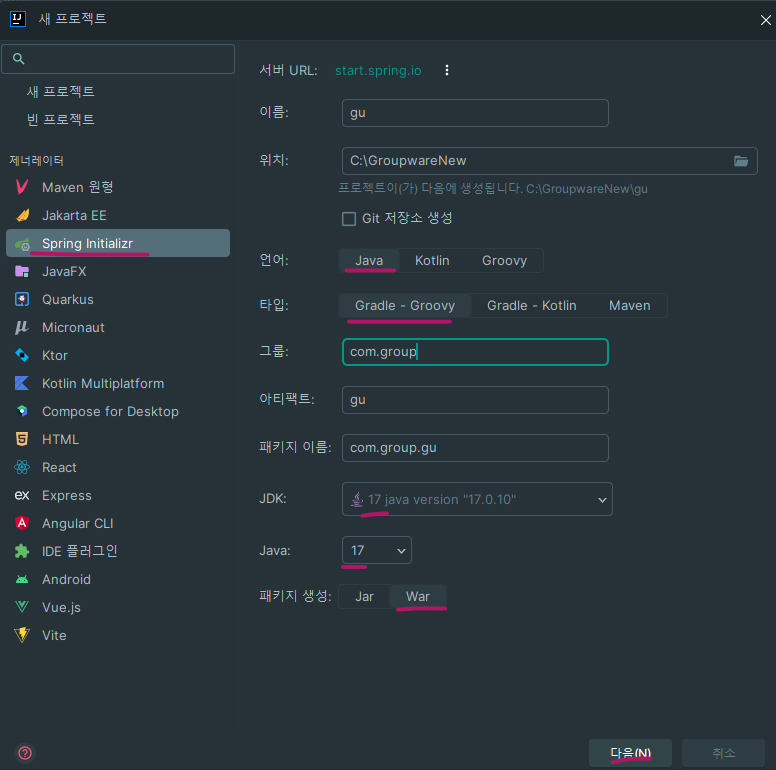
Task: Click the HTML5 shield icon
Action: point(22,439)
